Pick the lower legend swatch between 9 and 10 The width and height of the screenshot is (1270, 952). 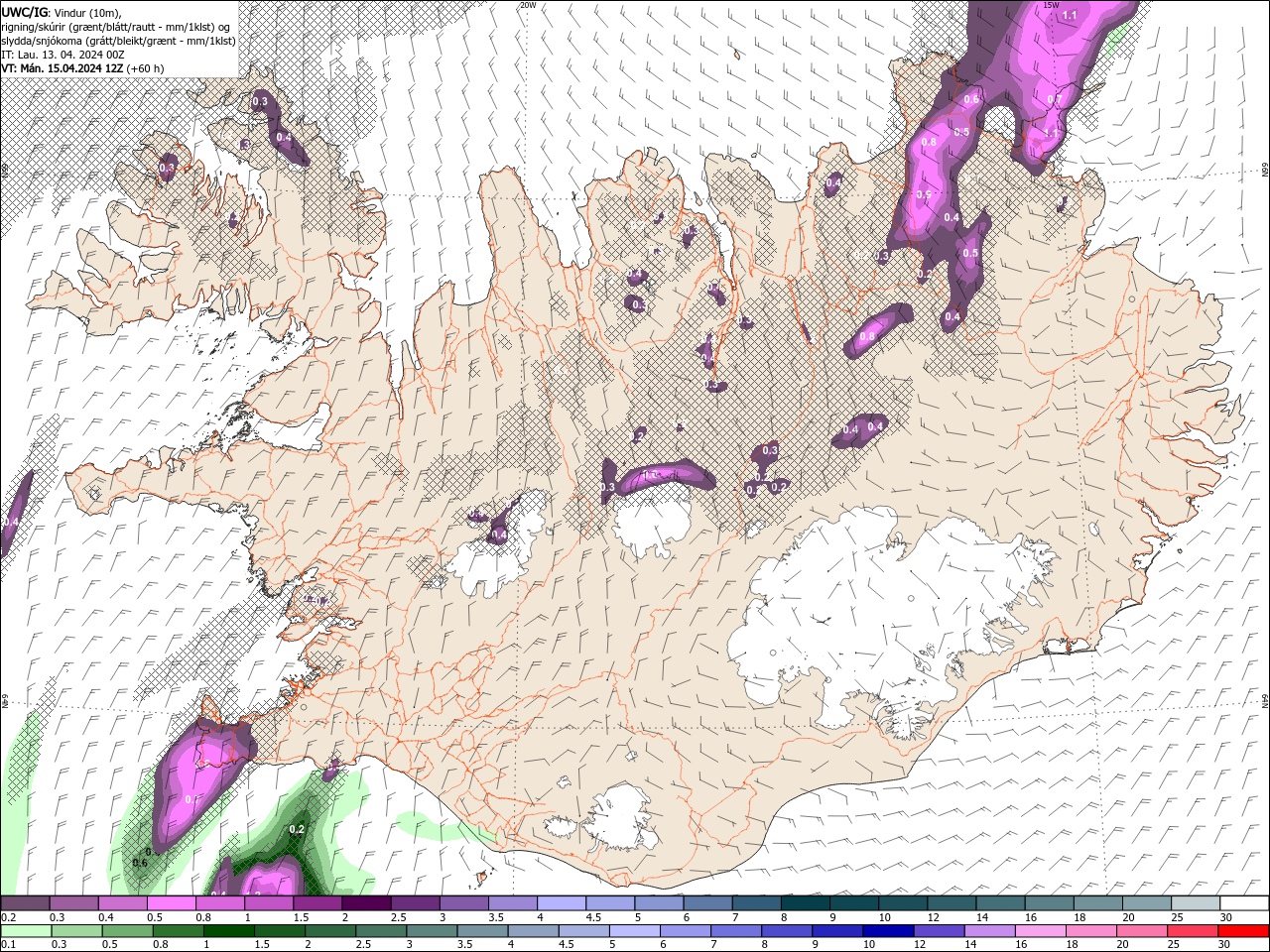click(x=837, y=931)
